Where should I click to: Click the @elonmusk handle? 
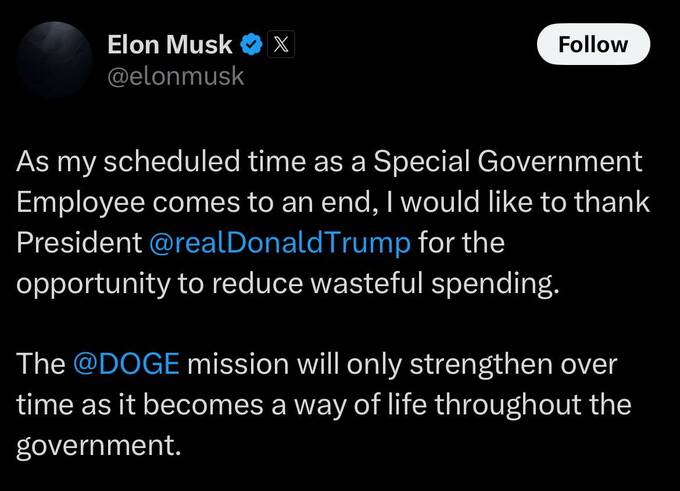(175, 76)
